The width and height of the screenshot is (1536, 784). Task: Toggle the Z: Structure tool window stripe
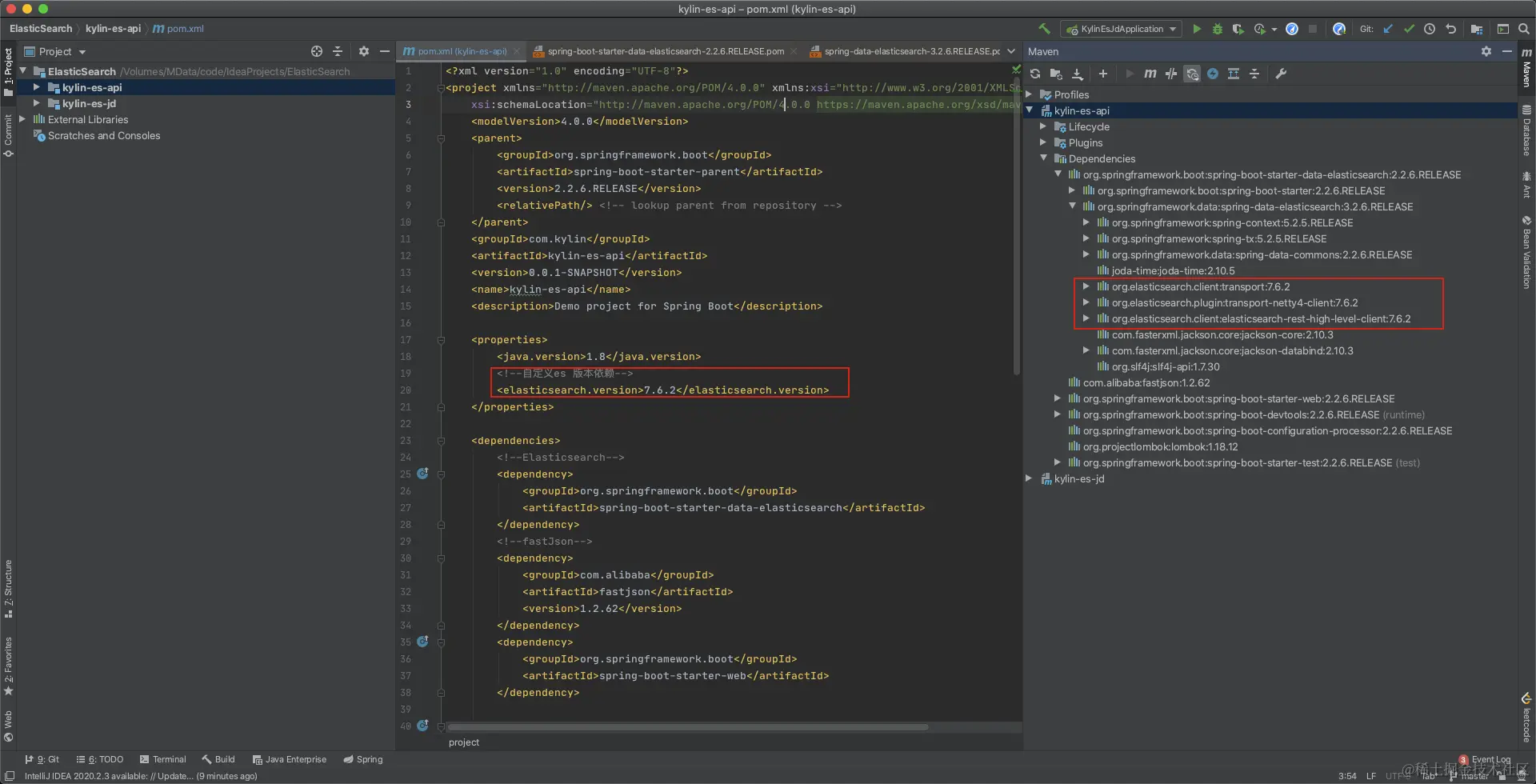(9, 589)
